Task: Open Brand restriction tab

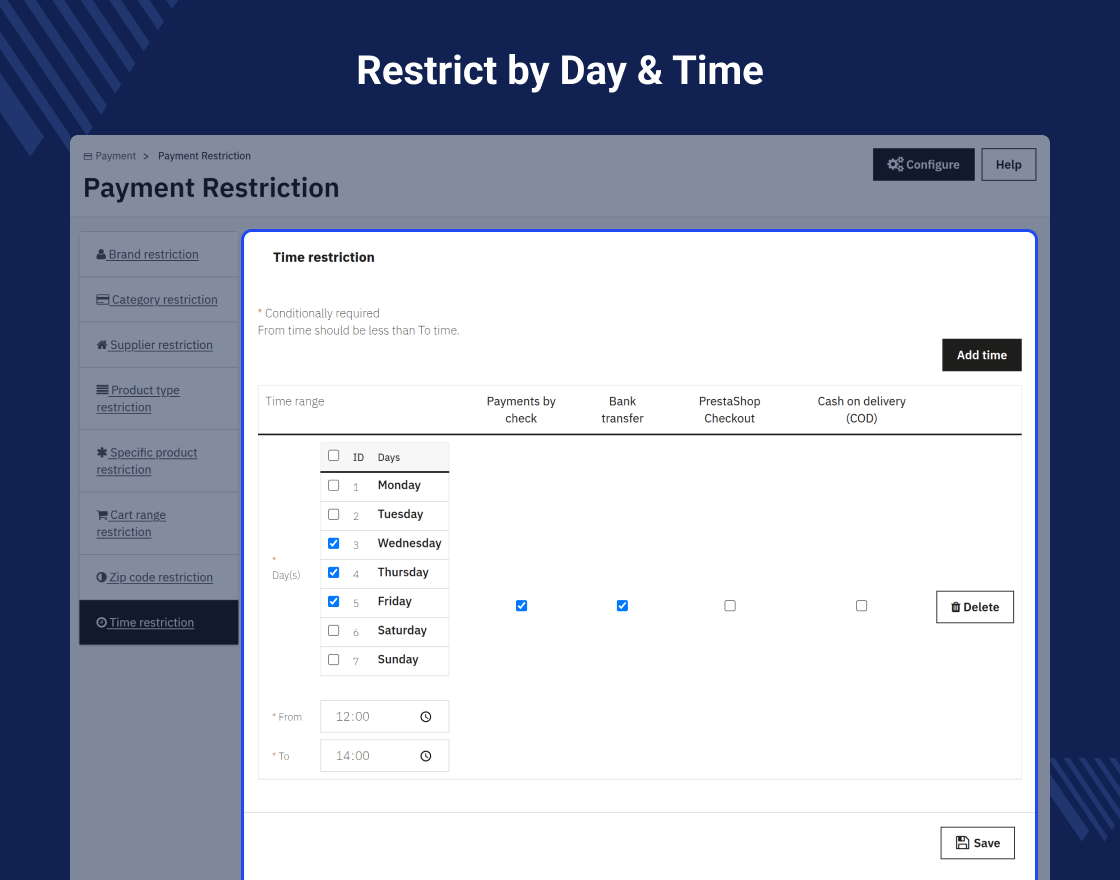Action: 159,254
